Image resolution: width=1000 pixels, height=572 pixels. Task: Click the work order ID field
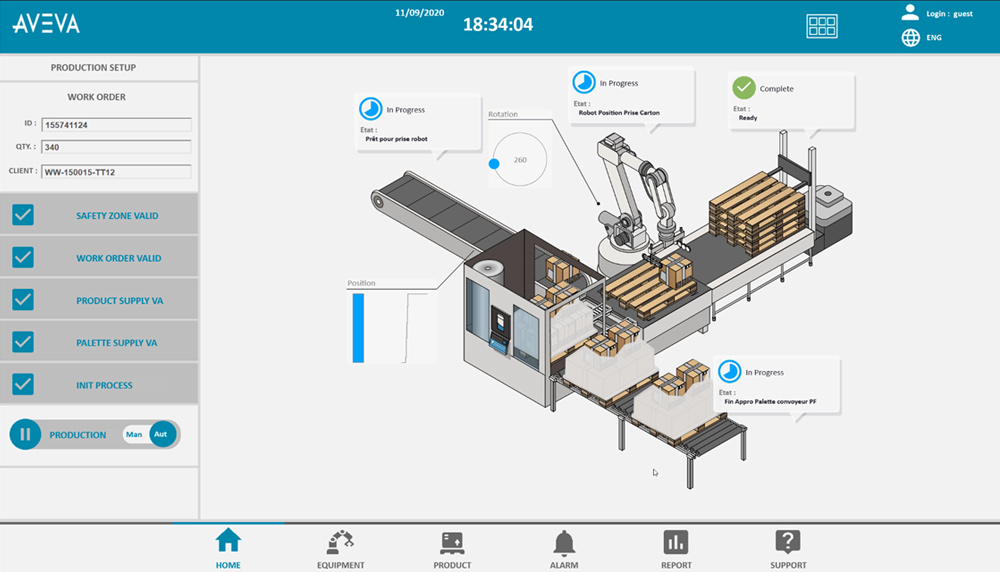[116, 125]
